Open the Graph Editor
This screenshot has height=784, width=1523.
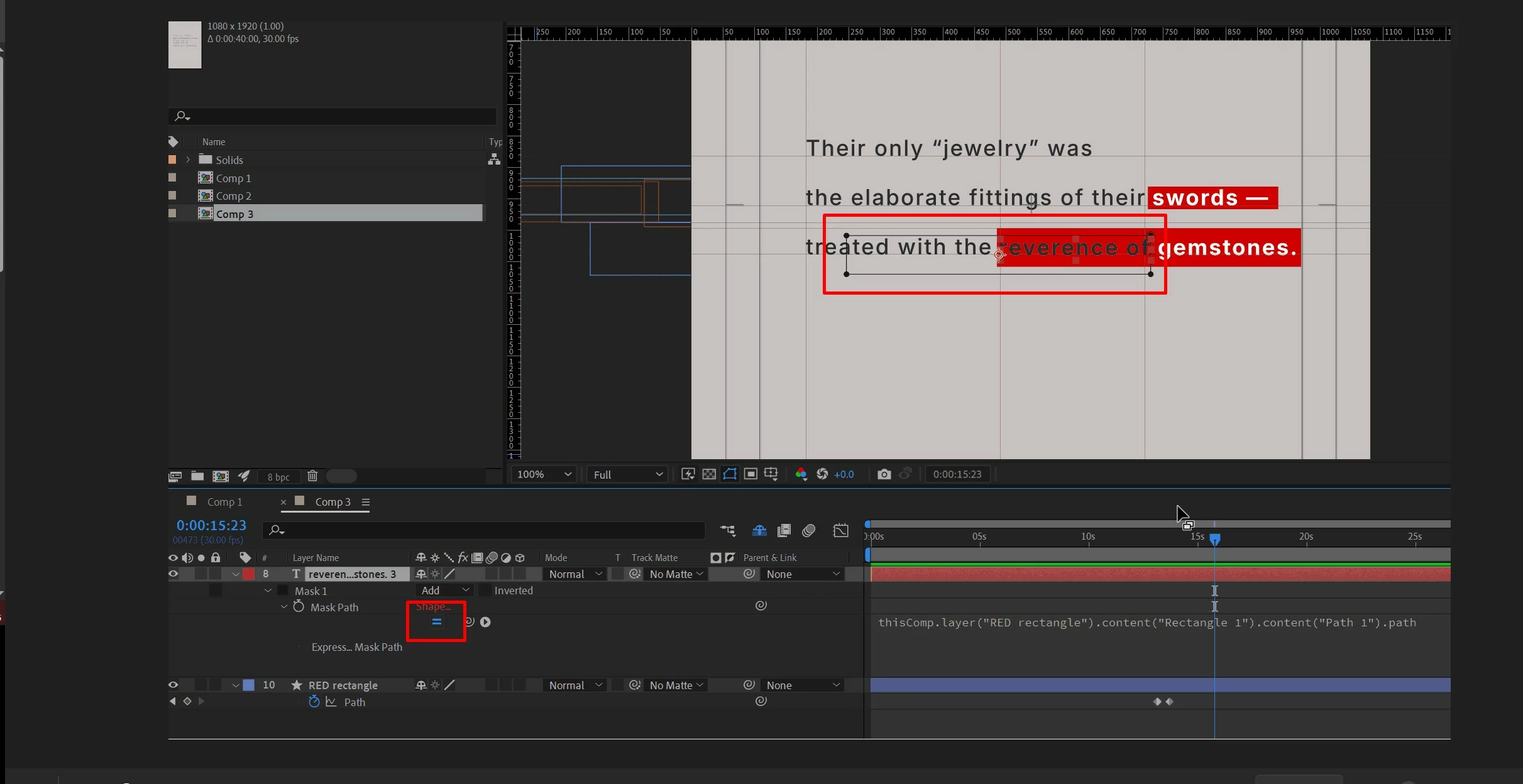[840, 531]
